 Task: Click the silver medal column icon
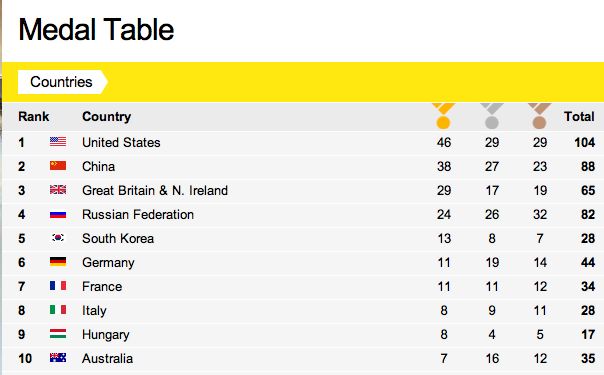coord(492,116)
